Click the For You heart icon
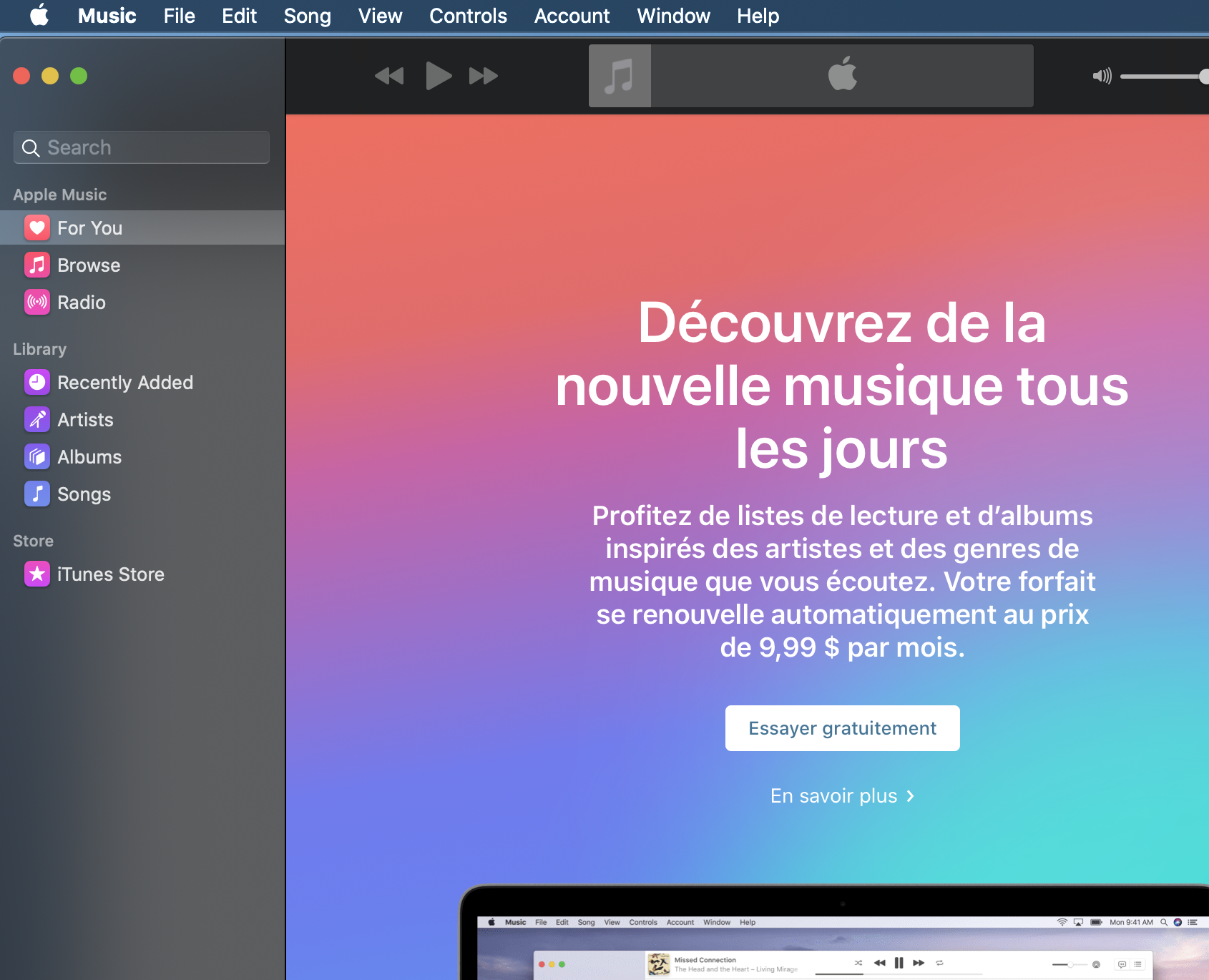 pos(37,227)
